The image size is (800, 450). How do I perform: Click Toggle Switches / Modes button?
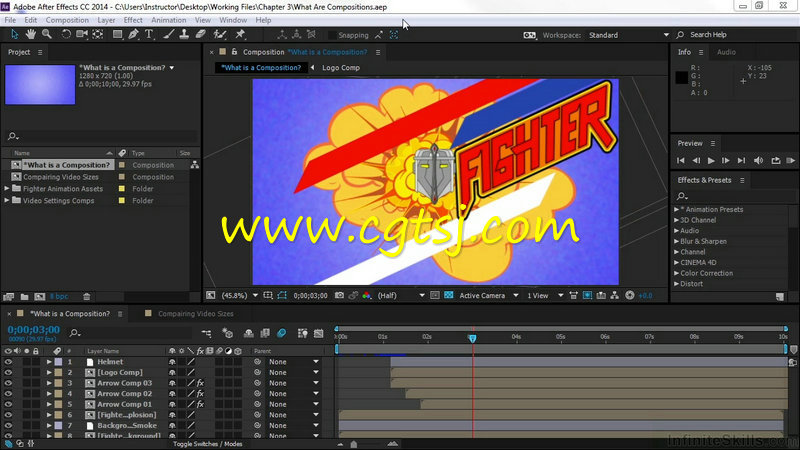tap(208, 444)
